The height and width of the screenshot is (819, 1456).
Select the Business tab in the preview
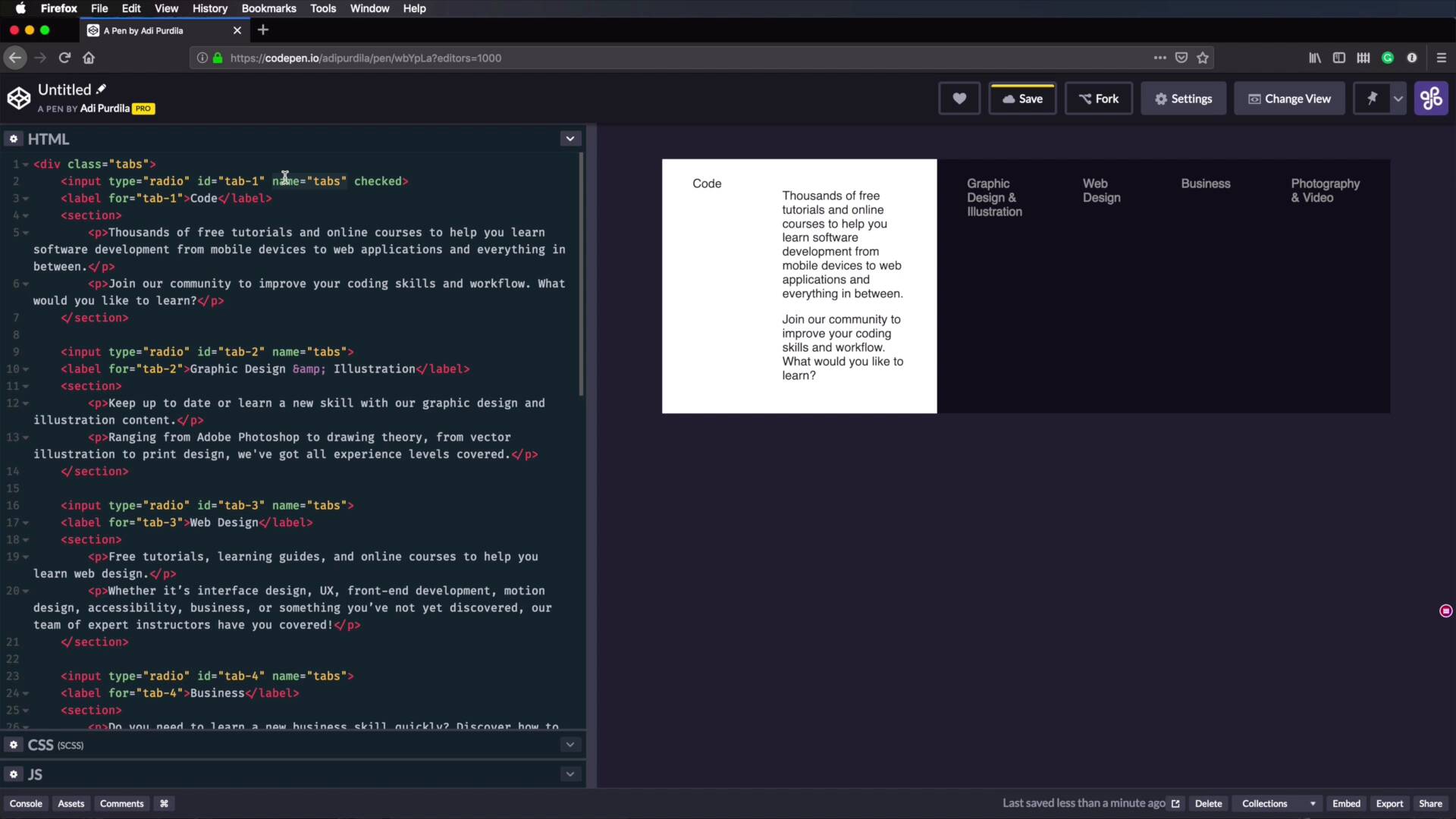pyautogui.click(x=1206, y=184)
